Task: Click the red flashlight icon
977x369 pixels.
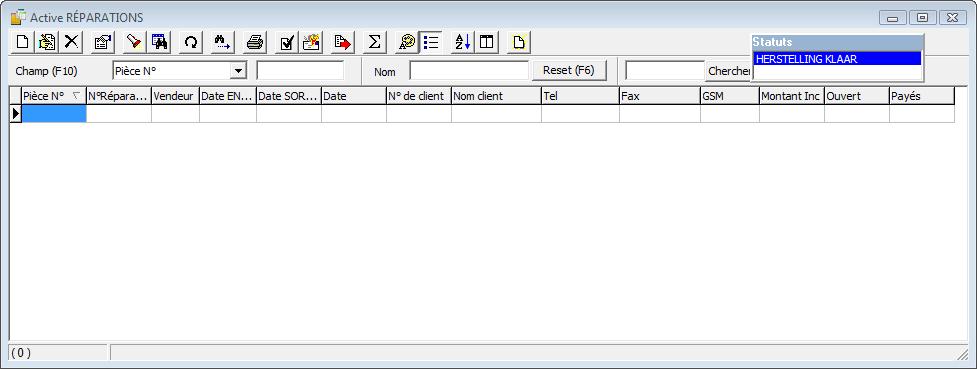Action: click(135, 42)
